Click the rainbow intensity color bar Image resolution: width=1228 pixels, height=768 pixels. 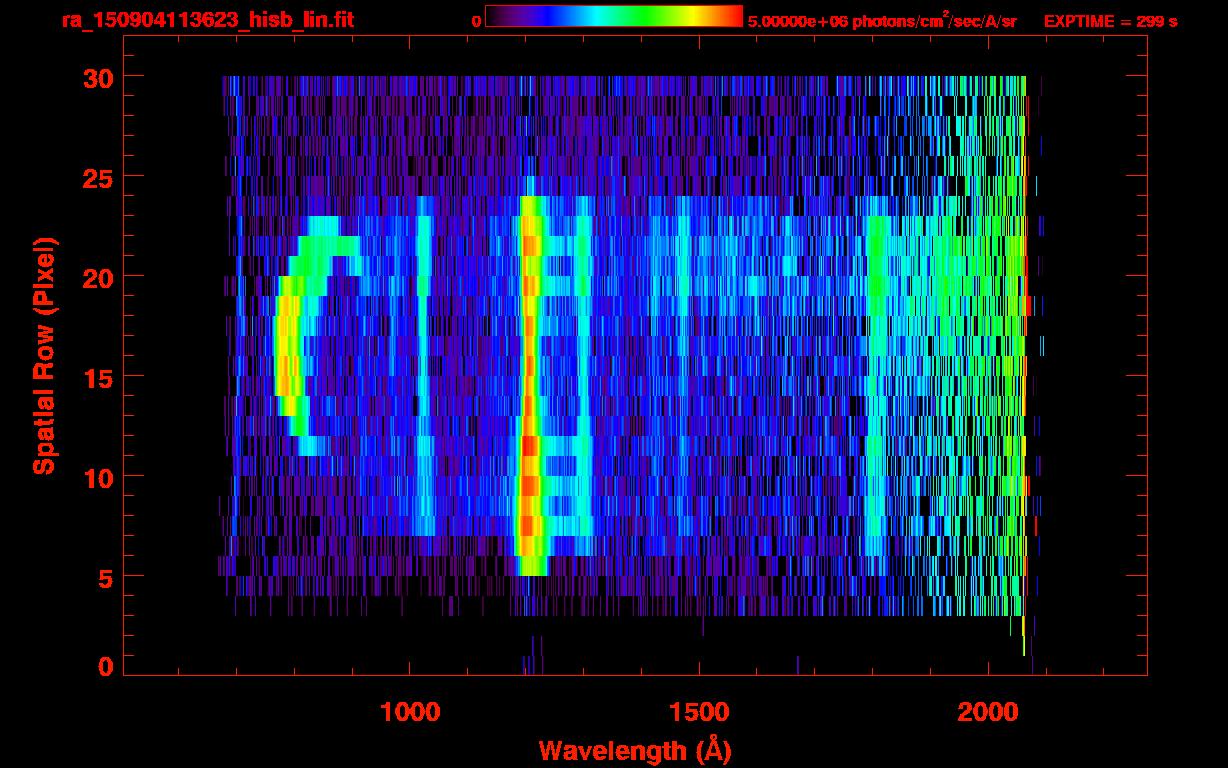[614, 17]
